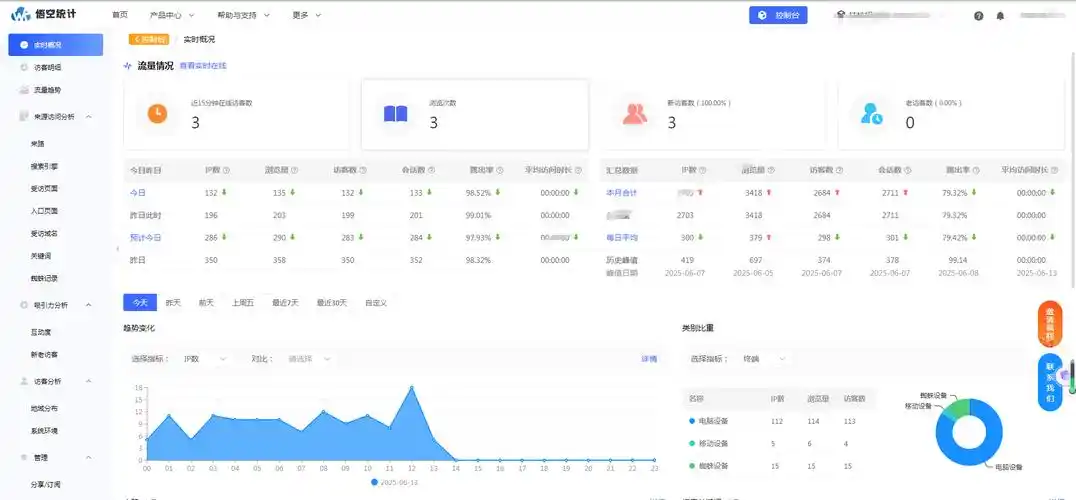The image size is (1076, 500).
Task: Click help icon next to 浏览量 in 今日昨日 table
Action: point(295,170)
